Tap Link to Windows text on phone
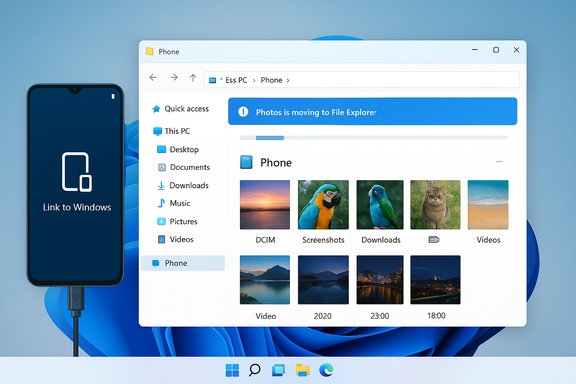 pyautogui.click(x=77, y=207)
